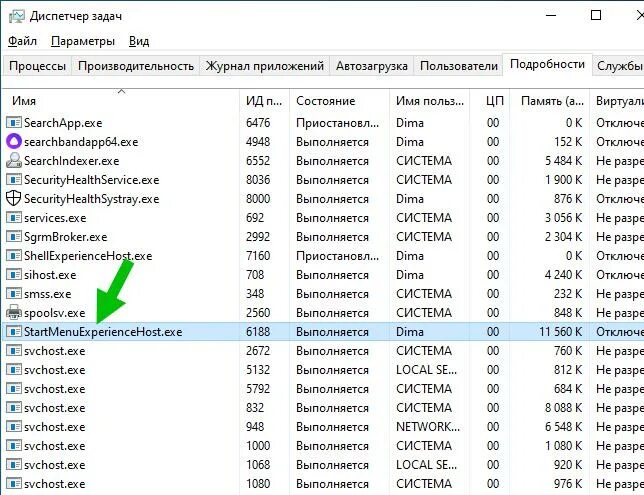This screenshot has width=644, height=495.
Task: Sort by the Имя column header
Action: tap(121, 101)
